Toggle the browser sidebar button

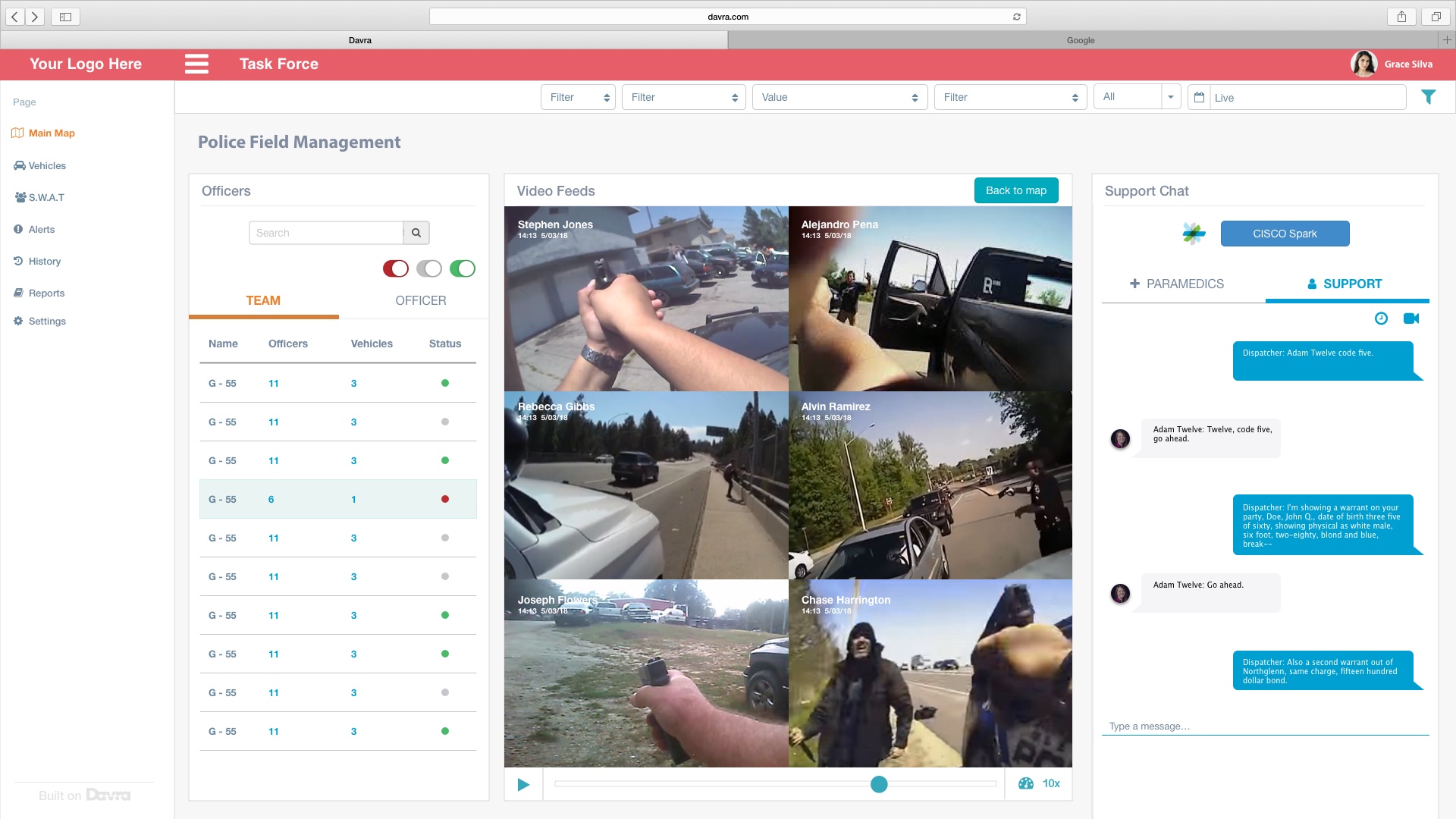tap(65, 17)
